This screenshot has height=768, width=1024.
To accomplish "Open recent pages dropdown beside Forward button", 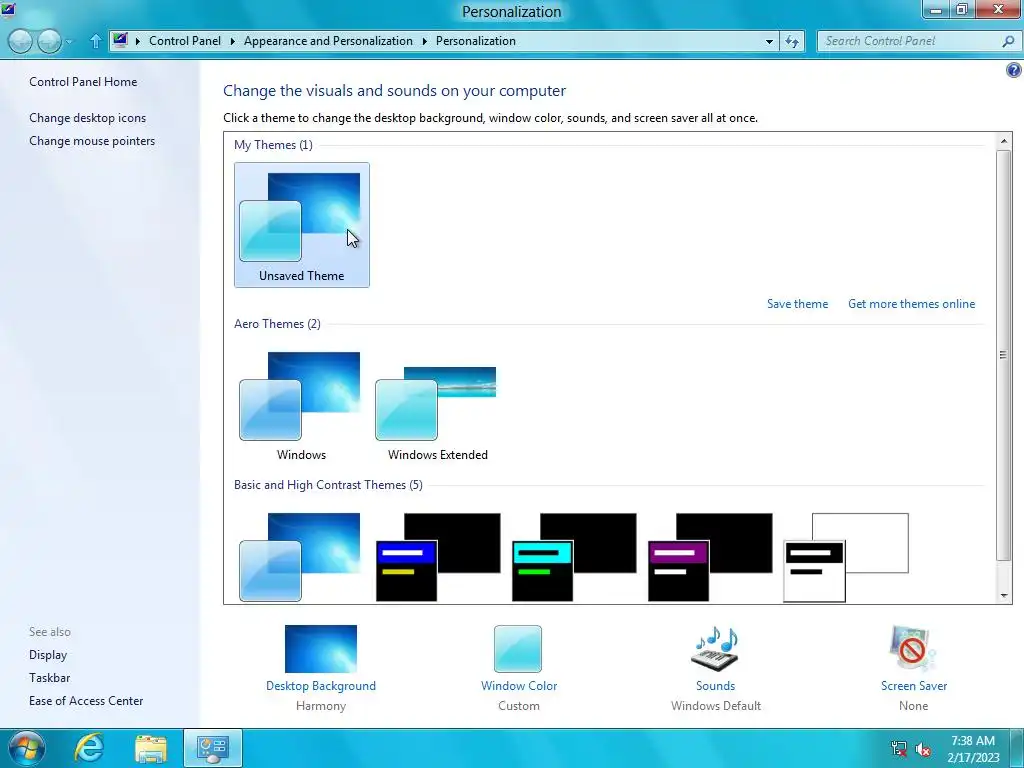I will 69,42.
